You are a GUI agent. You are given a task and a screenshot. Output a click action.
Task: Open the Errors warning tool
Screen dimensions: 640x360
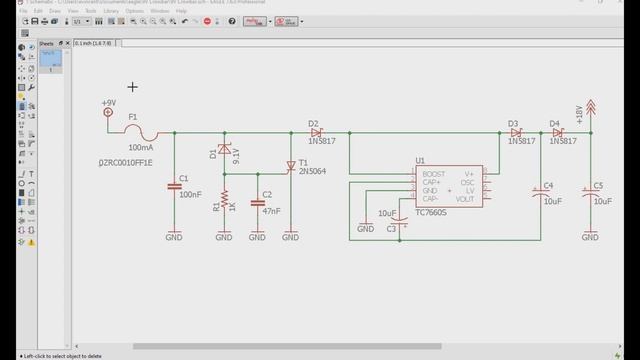[31, 242]
